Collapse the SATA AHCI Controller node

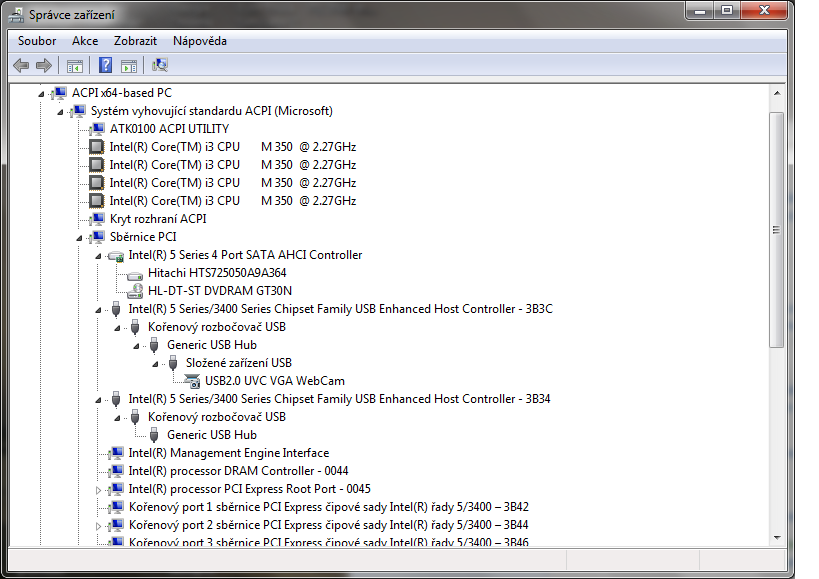[x=98, y=256]
